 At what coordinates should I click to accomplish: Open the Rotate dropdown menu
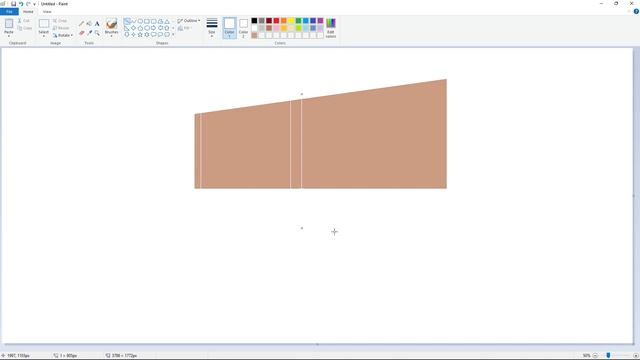click(63, 36)
